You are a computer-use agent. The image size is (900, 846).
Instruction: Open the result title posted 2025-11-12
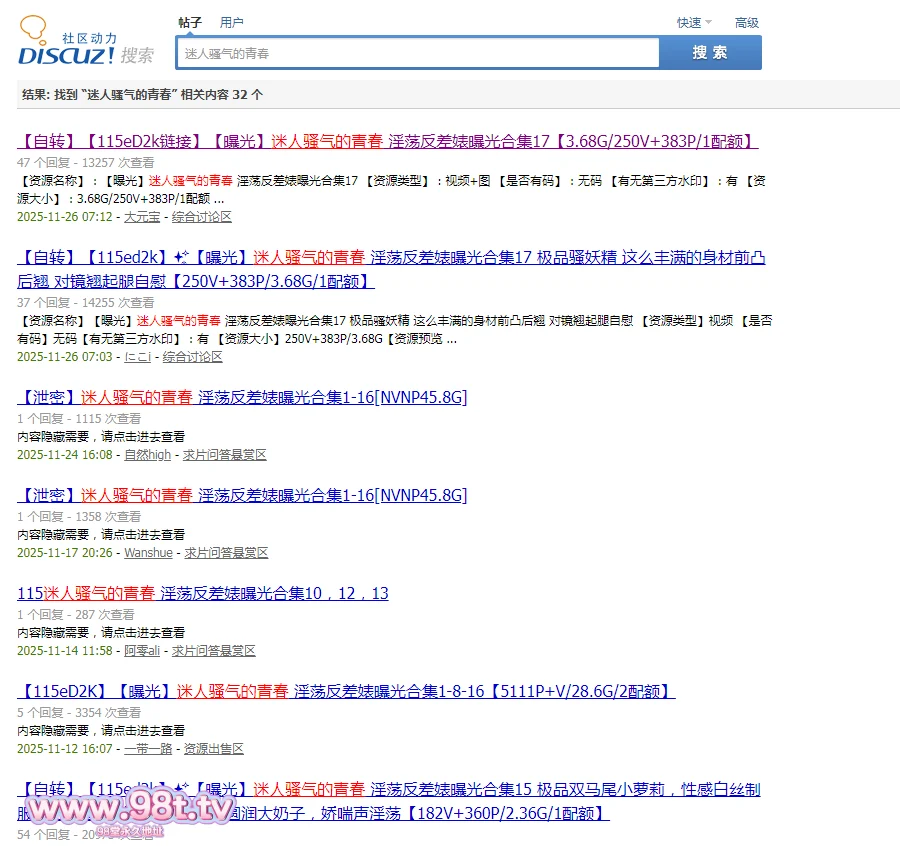(346, 691)
